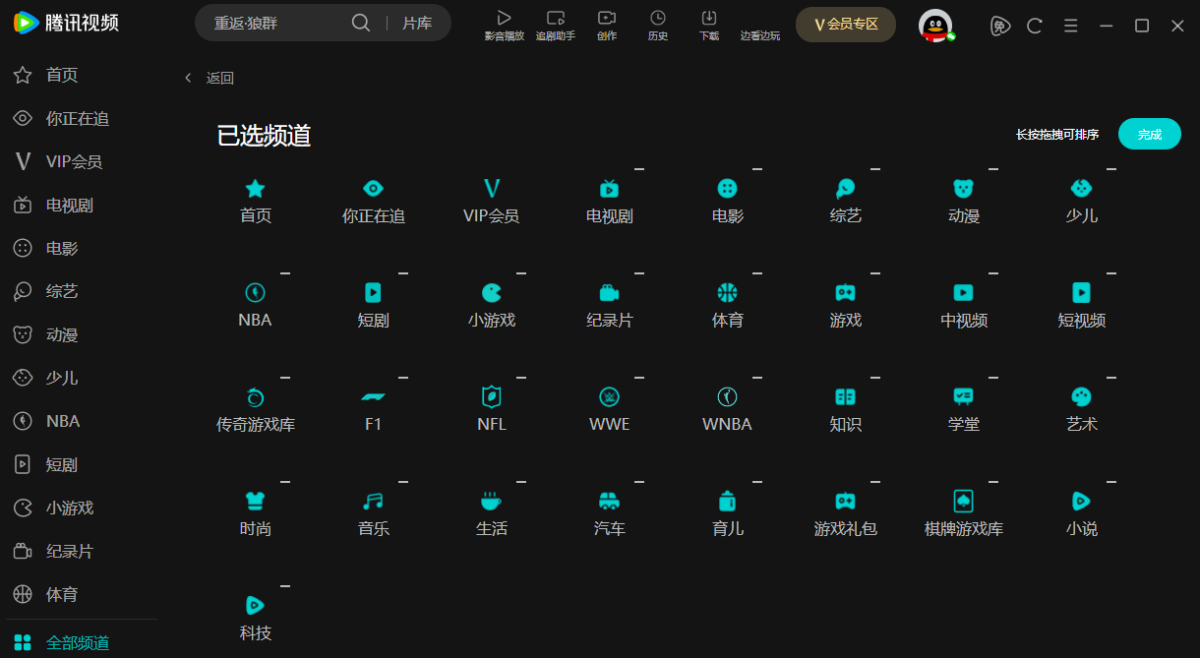
Task: Open the 片库 library selector
Action: coord(417,23)
